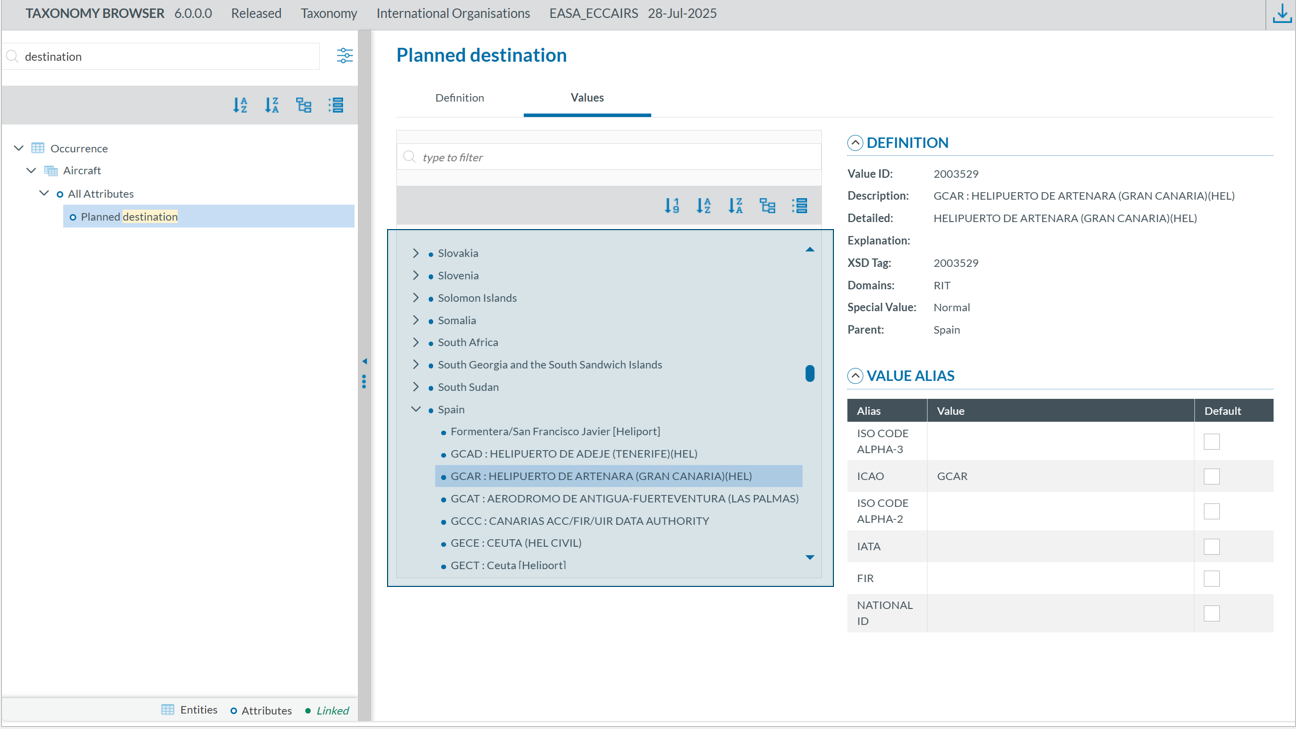Image resolution: width=1296 pixels, height=729 pixels.
Task: Click the values list scrollbar thumb
Action: click(810, 373)
